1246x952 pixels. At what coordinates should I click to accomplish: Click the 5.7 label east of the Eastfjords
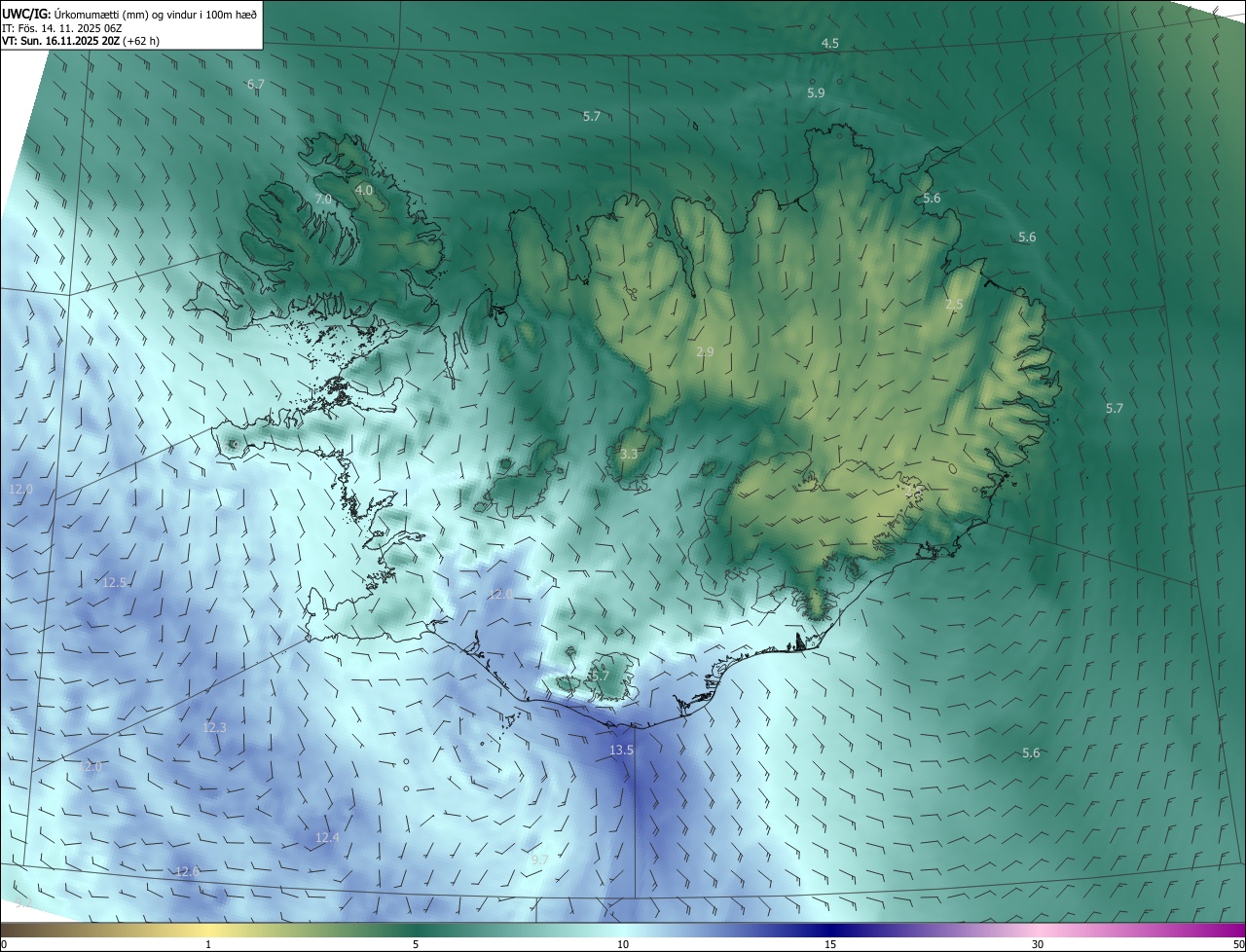pyautogui.click(x=1115, y=409)
